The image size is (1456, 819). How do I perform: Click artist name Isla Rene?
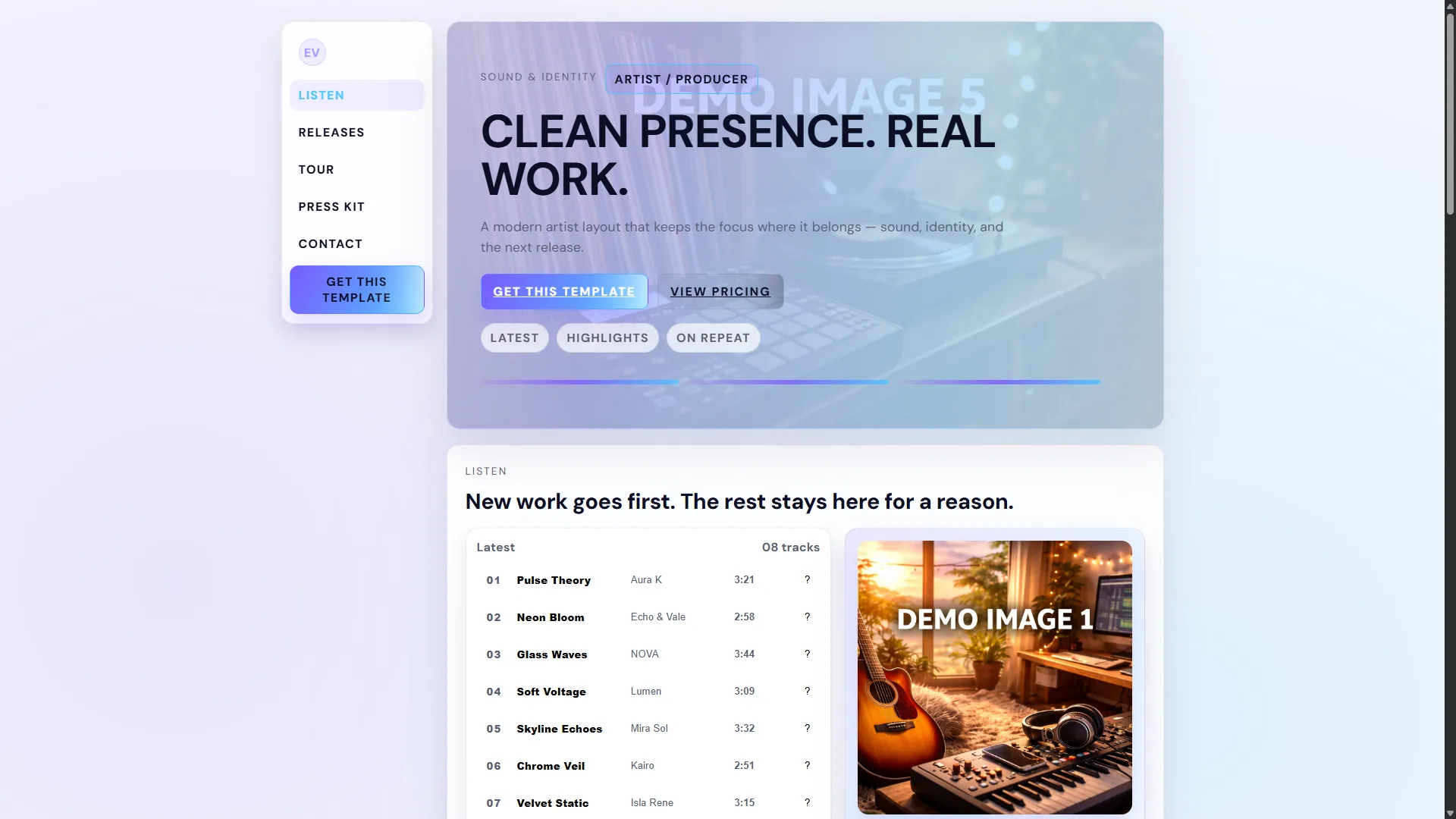[652, 802]
